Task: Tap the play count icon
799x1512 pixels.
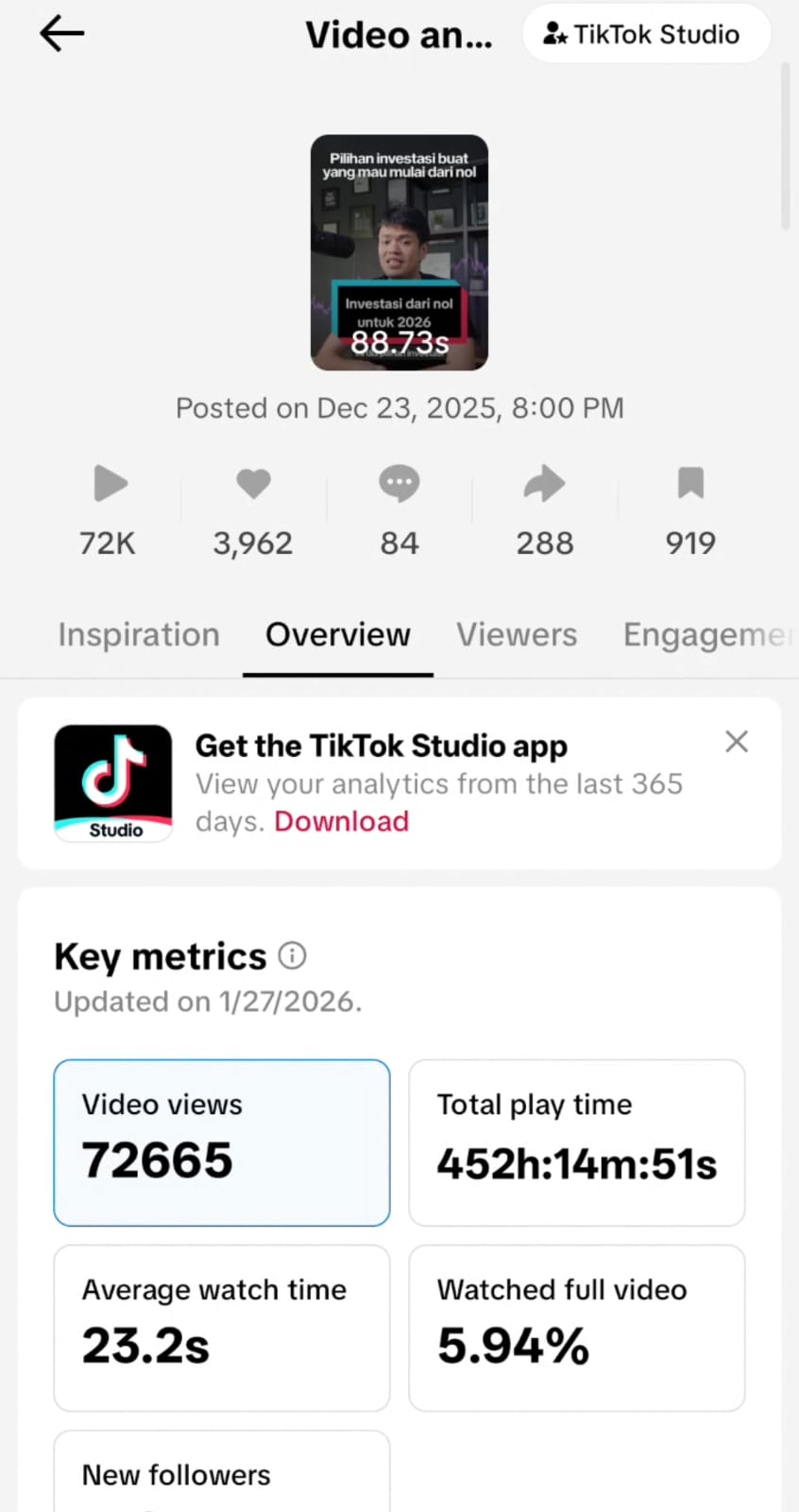Action: pos(110,484)
